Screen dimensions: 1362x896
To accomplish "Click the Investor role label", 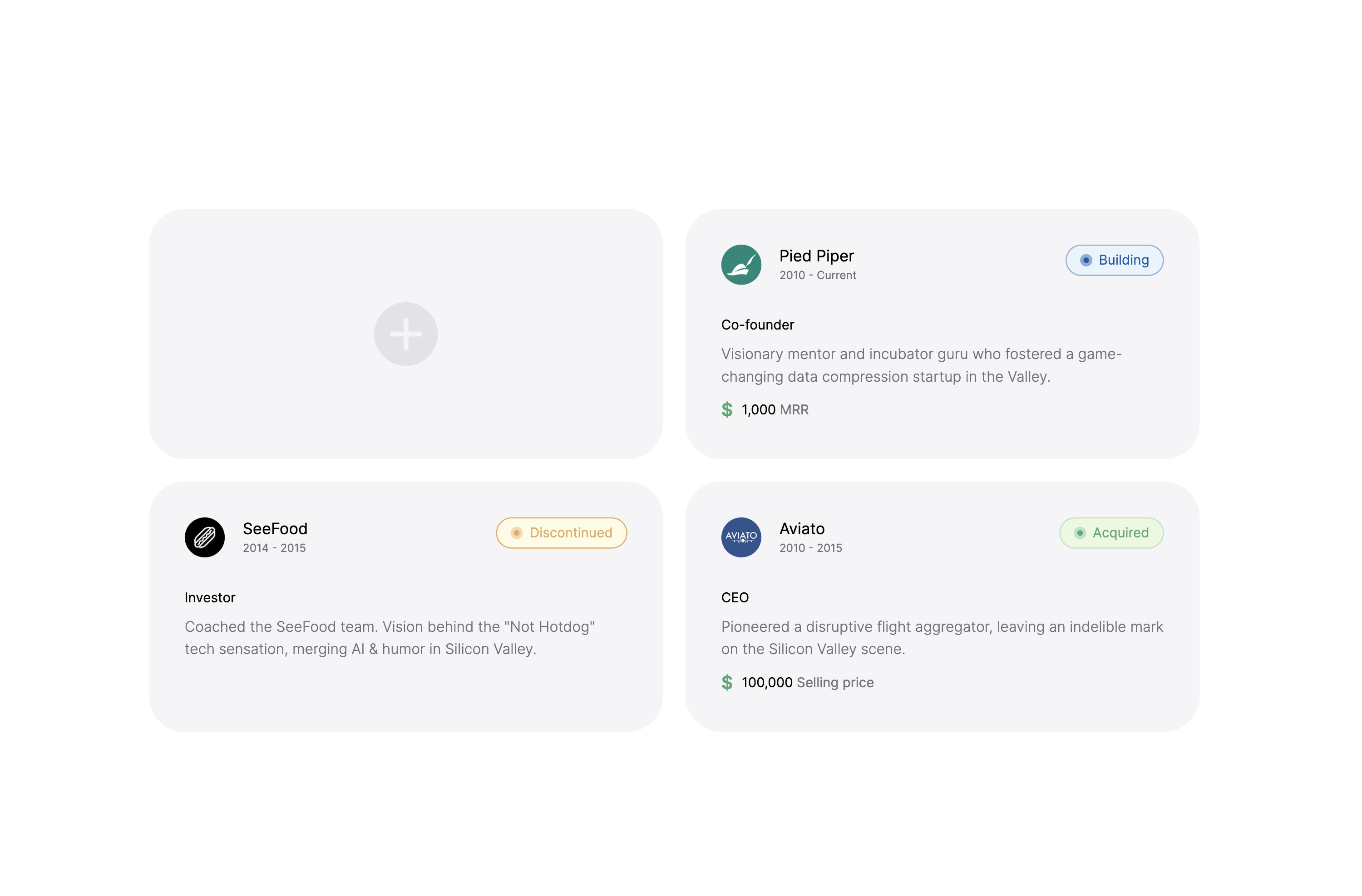I will coord(210,597).
